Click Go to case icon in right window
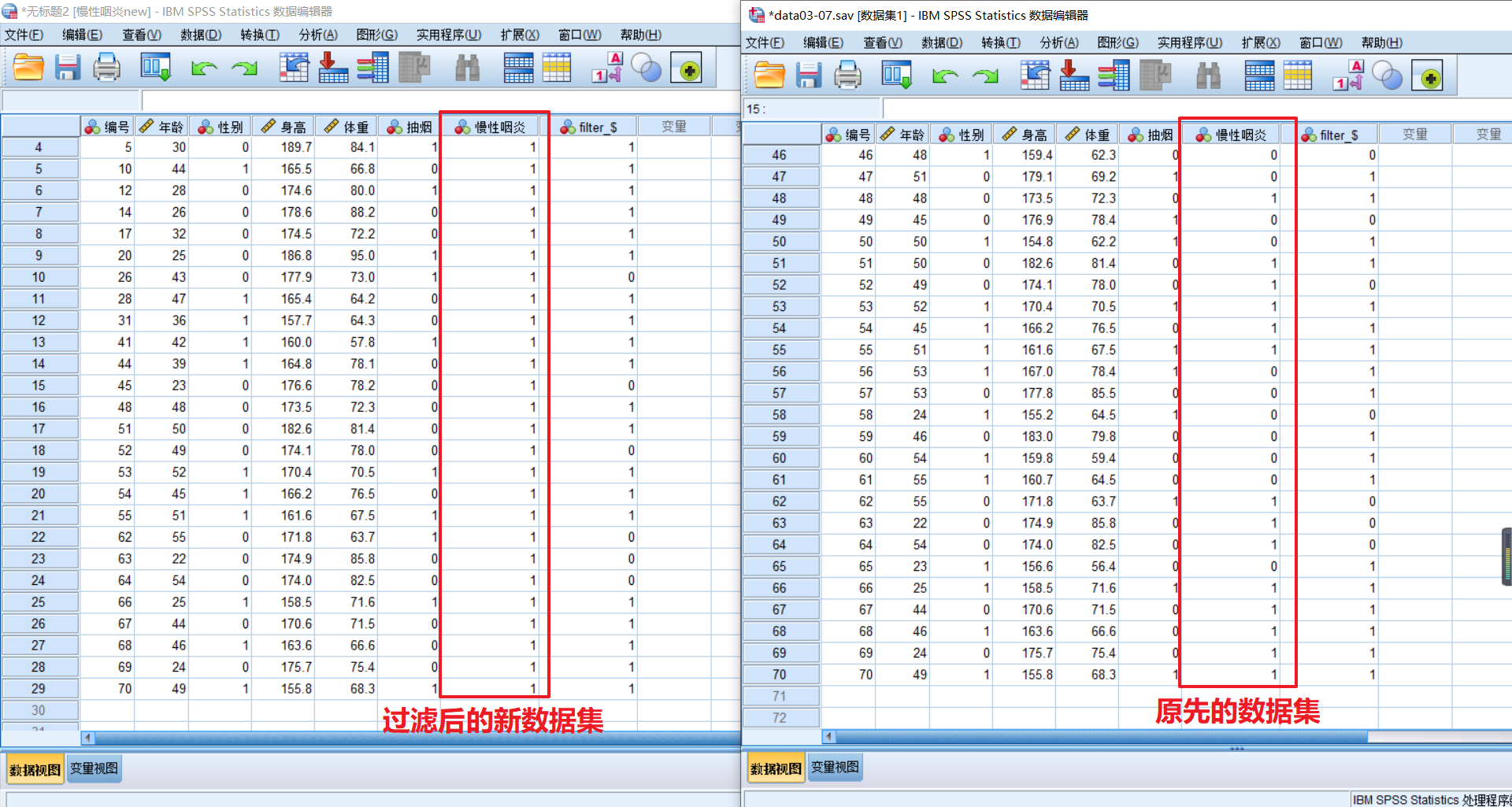 (1035, 76)
